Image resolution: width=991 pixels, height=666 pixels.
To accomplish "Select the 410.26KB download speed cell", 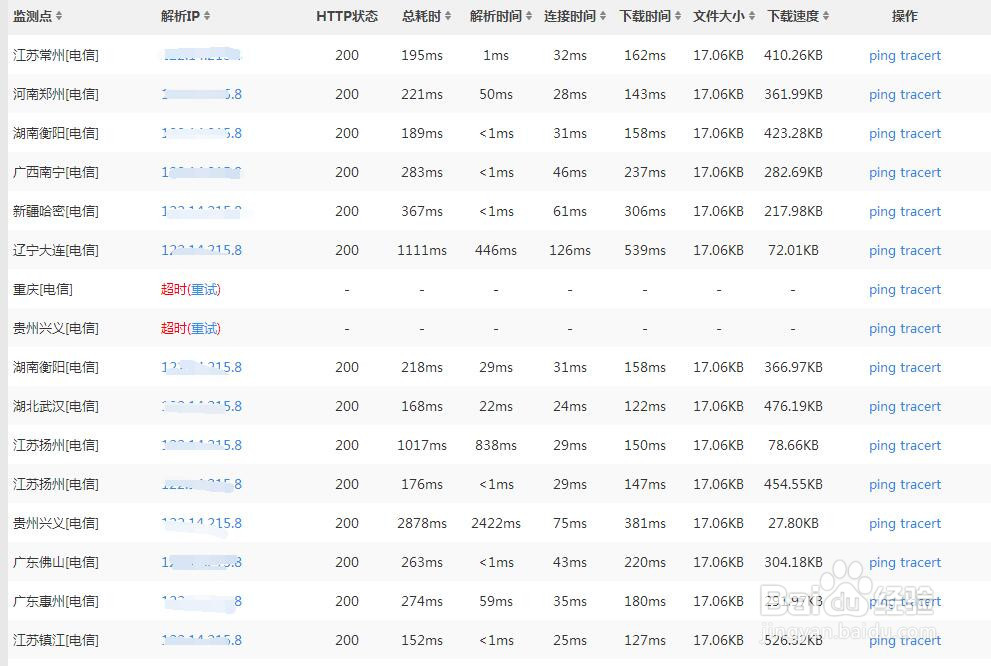I will tap(793, 55).
